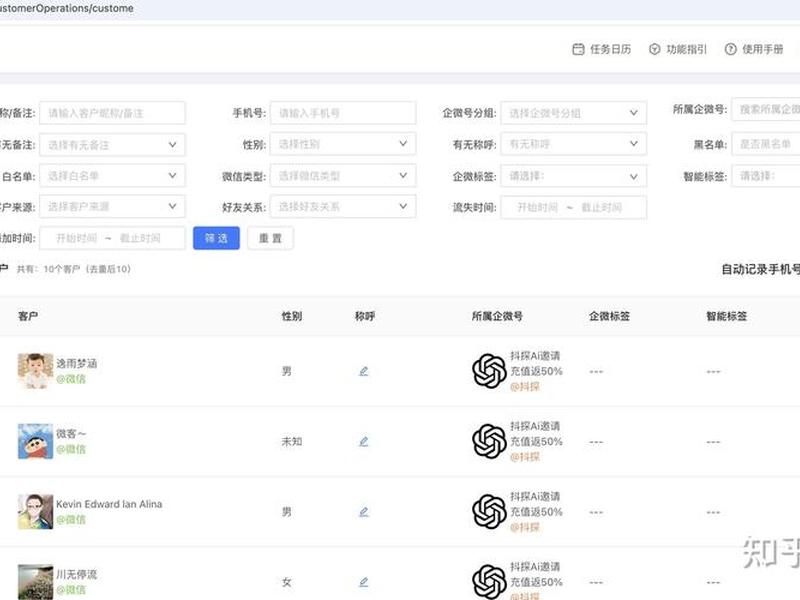Click the 重置 reset button
Viewport: 800px width, 600px height.
click(x=270, y=238)
